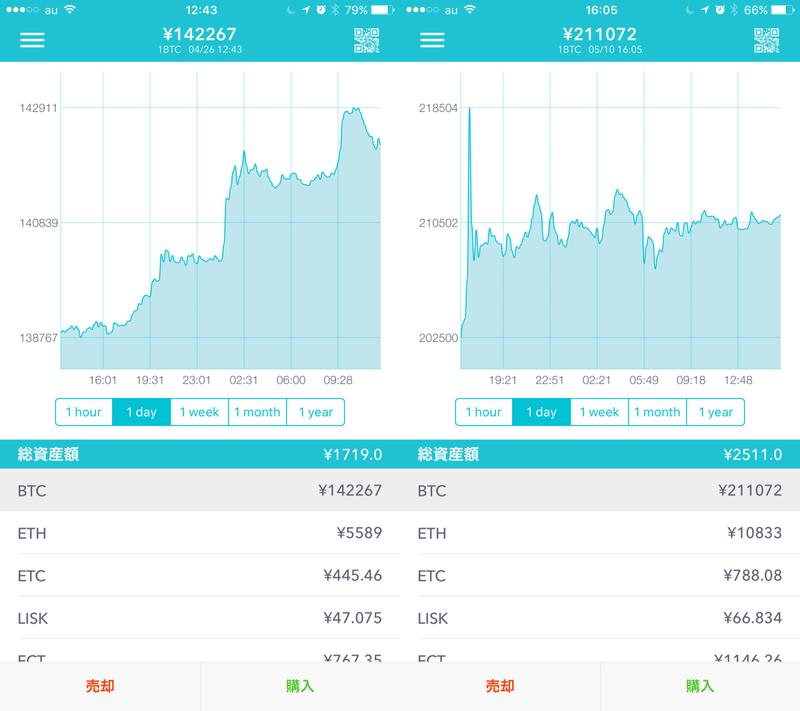Choose 1 year range under the ¥211072 chart

pos(715,412)
